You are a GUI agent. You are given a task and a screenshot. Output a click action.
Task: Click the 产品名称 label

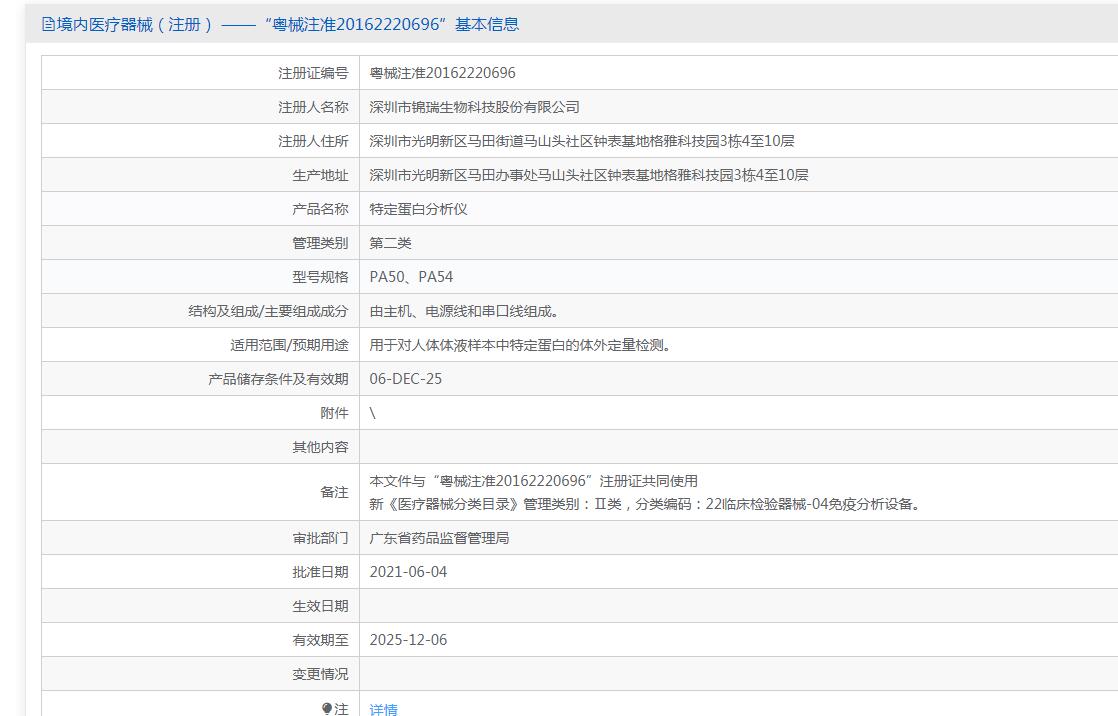point(320,209)
